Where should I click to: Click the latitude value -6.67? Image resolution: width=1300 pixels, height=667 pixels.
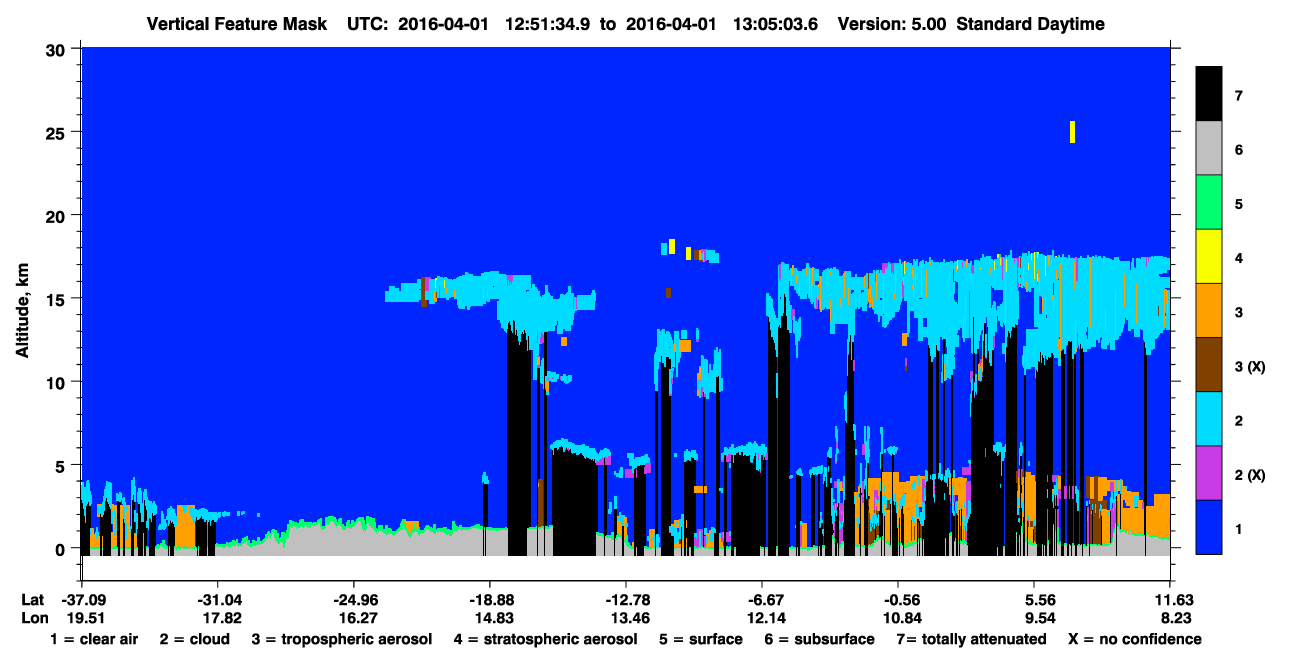762,599
